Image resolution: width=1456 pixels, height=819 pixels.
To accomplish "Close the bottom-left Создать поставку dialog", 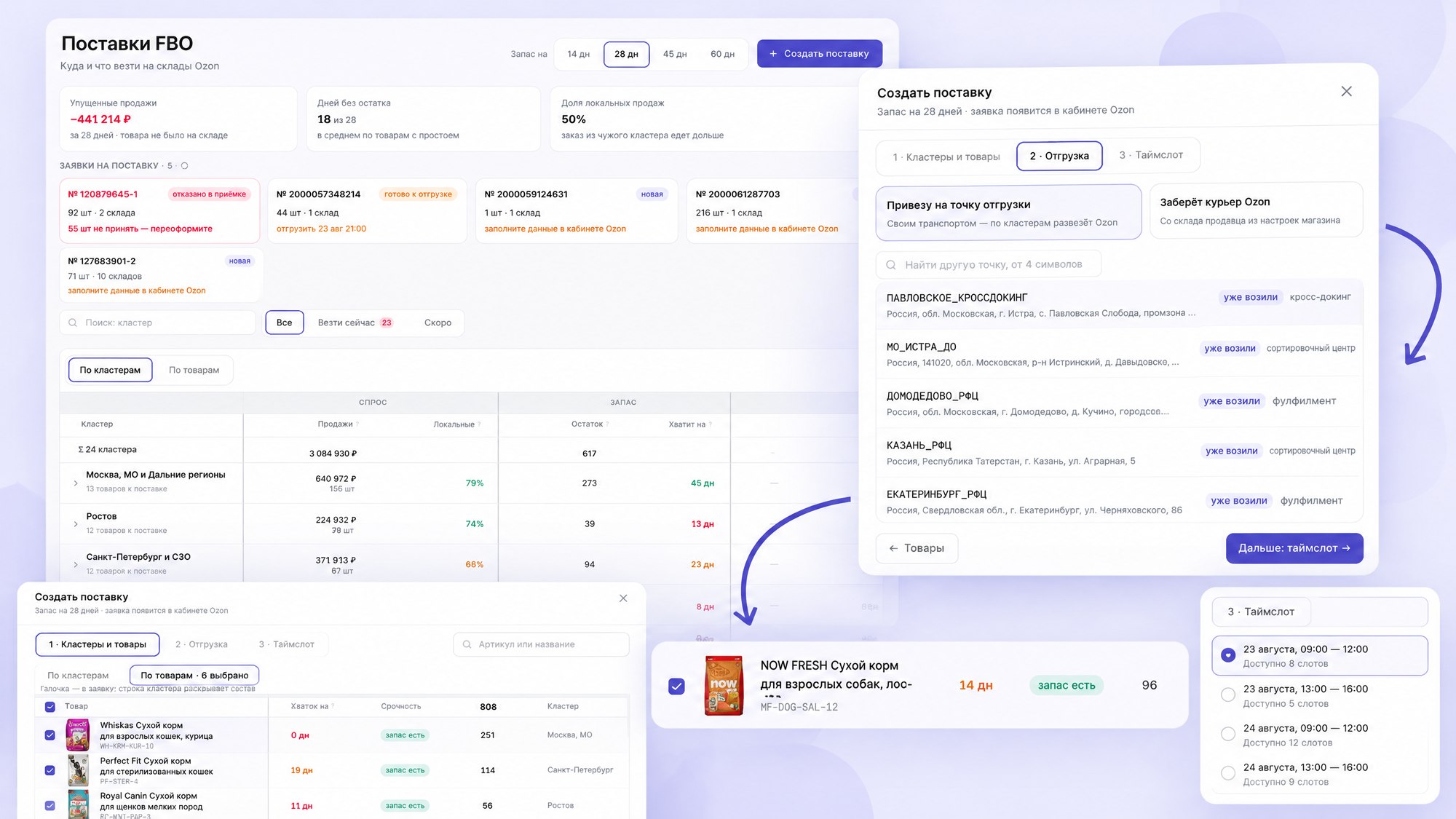I will click(x=623, y=598).
